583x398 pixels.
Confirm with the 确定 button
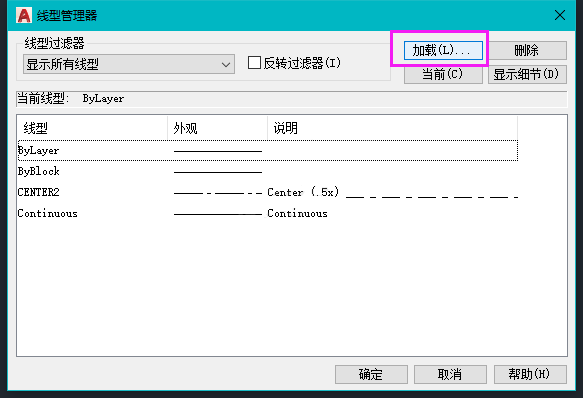click(371, 374)
